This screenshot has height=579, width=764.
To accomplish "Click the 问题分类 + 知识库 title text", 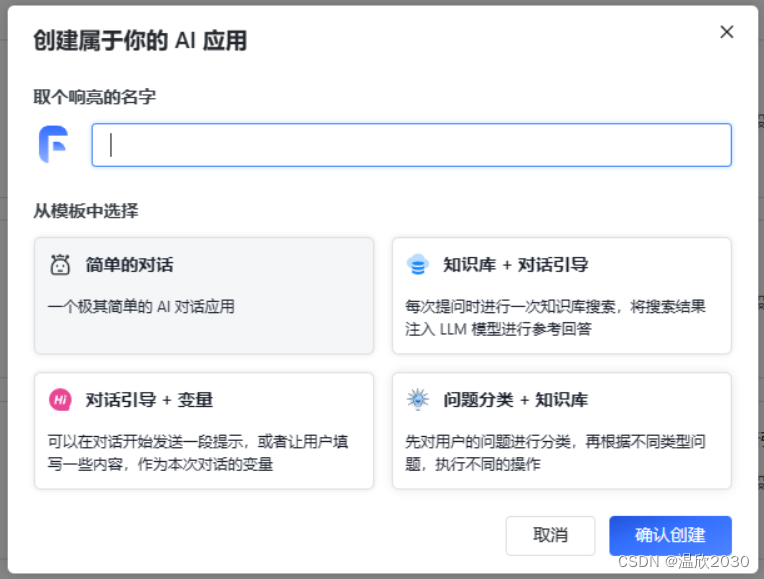I will coord(515,400).
